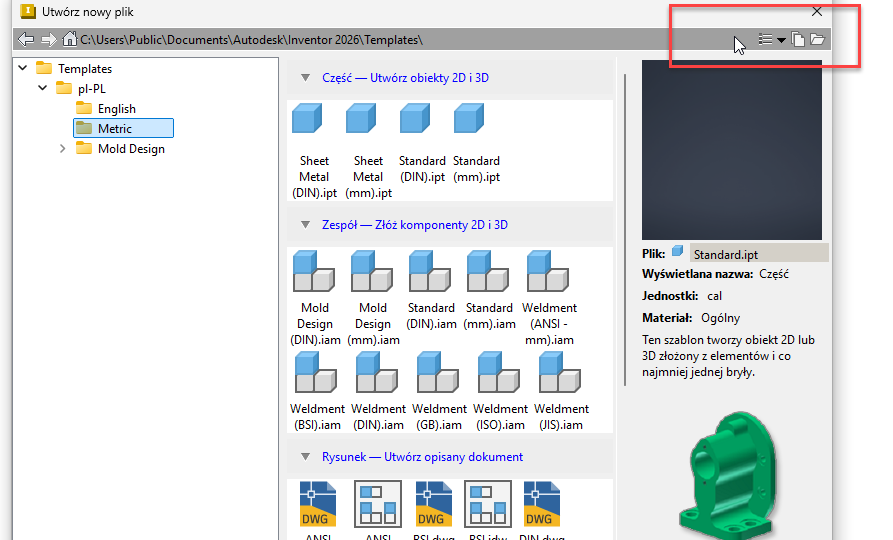Viewport: 893px width, 540px height.
Task: Close the Utwórz nowy plik dialog
Action: (x=817, y=11)
